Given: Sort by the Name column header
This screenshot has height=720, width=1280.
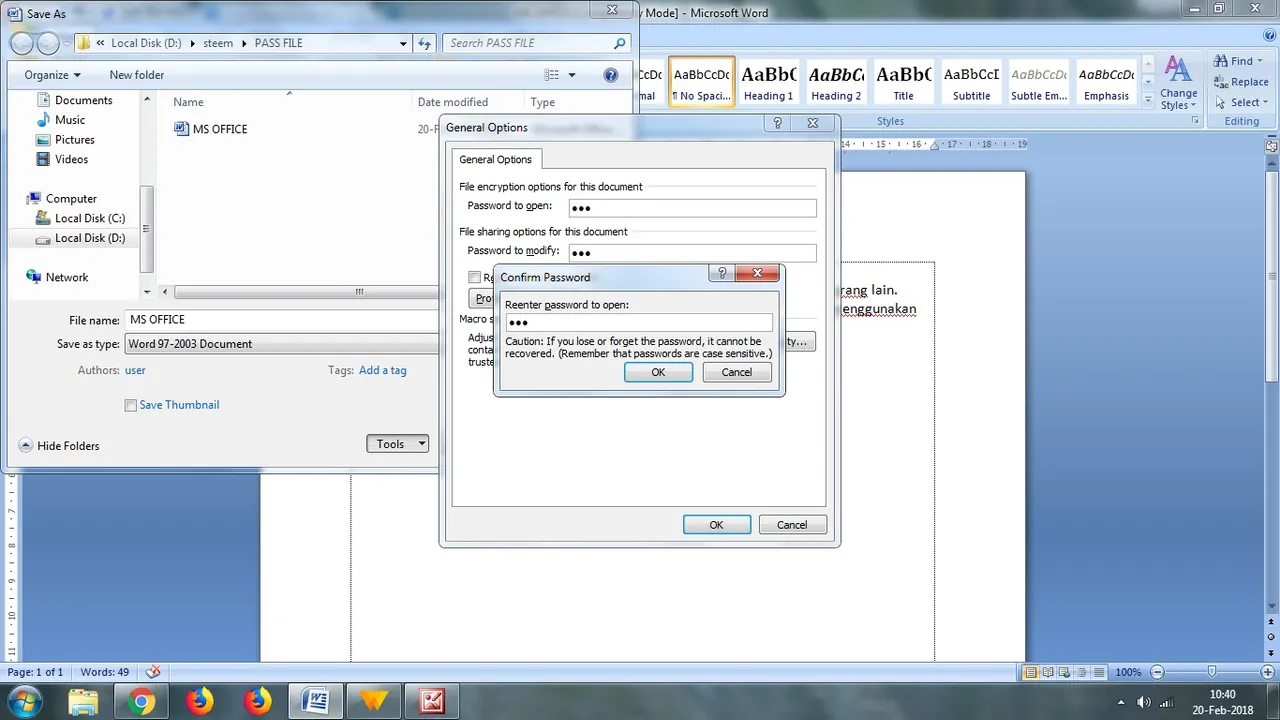Looking at the screenshot, I should pos(188,102).
